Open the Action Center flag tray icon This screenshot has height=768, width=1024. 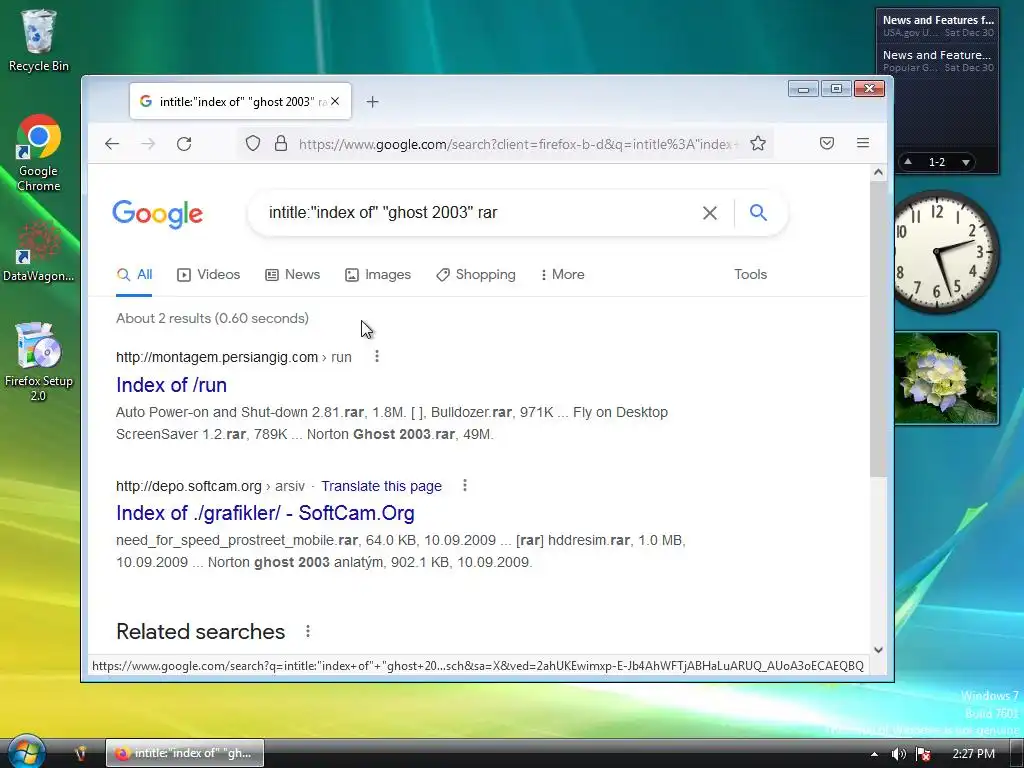click(923, 754)
